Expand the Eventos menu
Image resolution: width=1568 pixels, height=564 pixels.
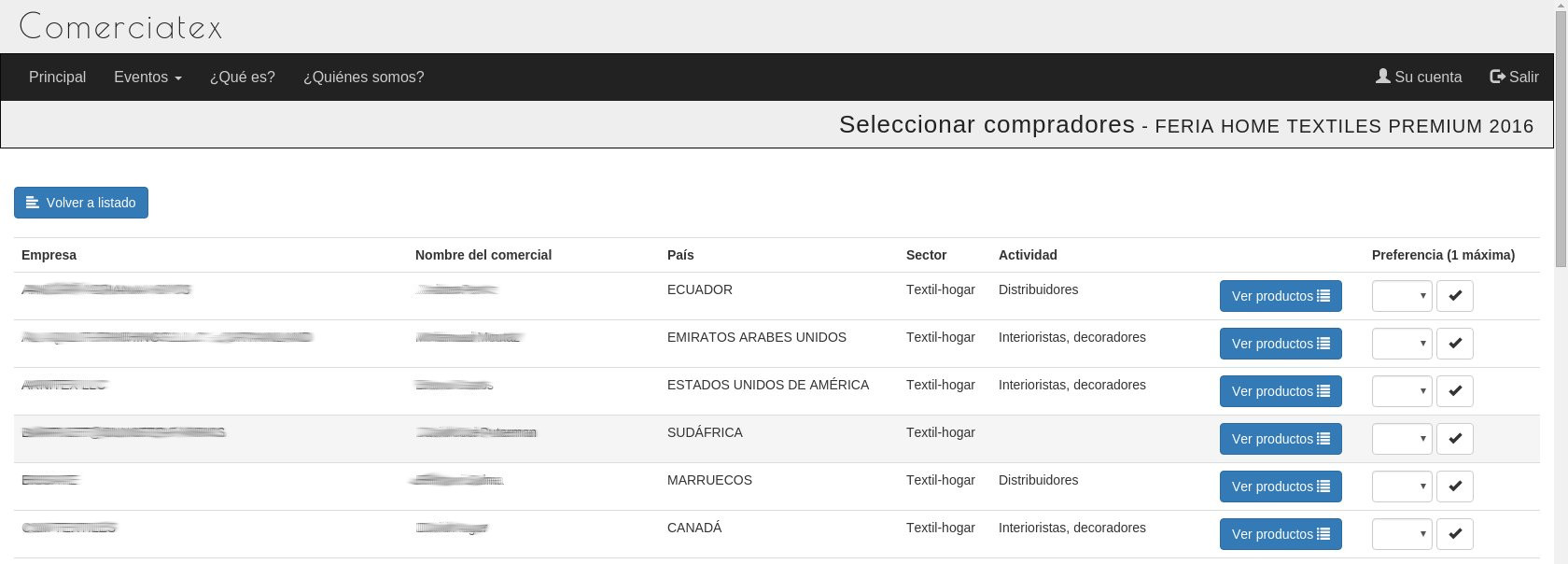pos(147,78)
